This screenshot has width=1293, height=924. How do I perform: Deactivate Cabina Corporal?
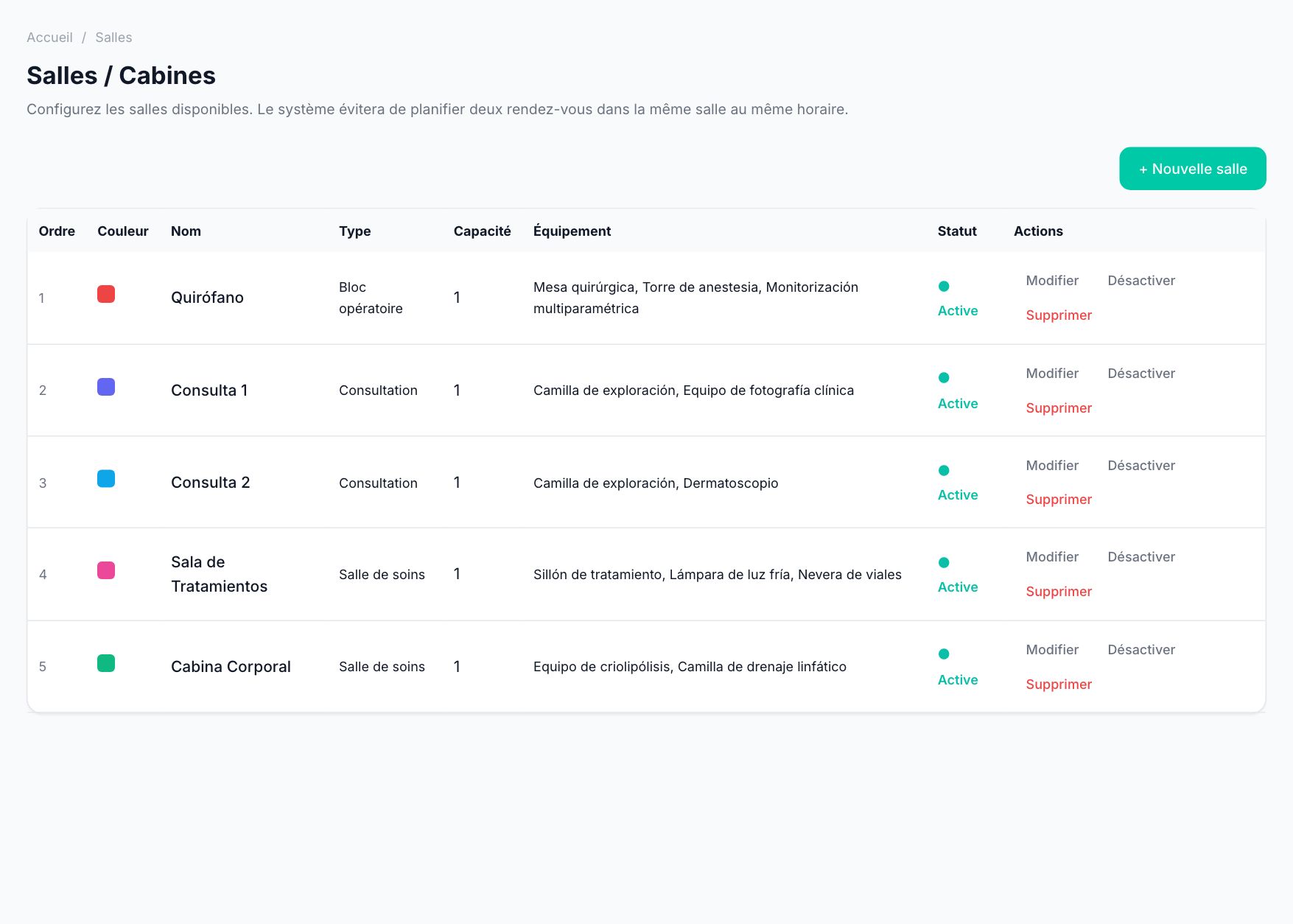[x=1141, y=650]
